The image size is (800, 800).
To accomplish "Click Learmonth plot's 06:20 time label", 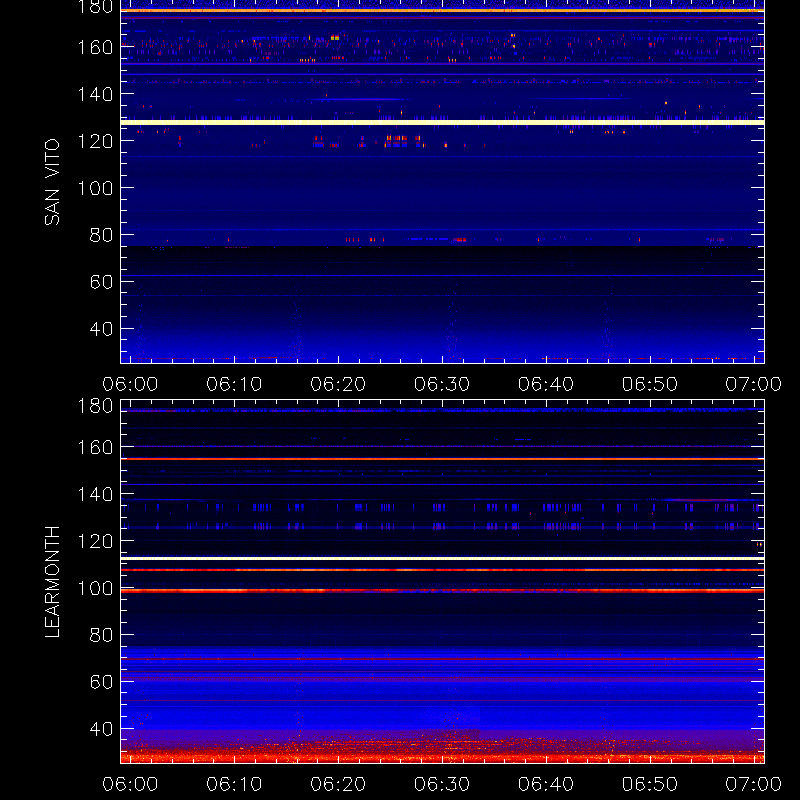I will point(338,784).
